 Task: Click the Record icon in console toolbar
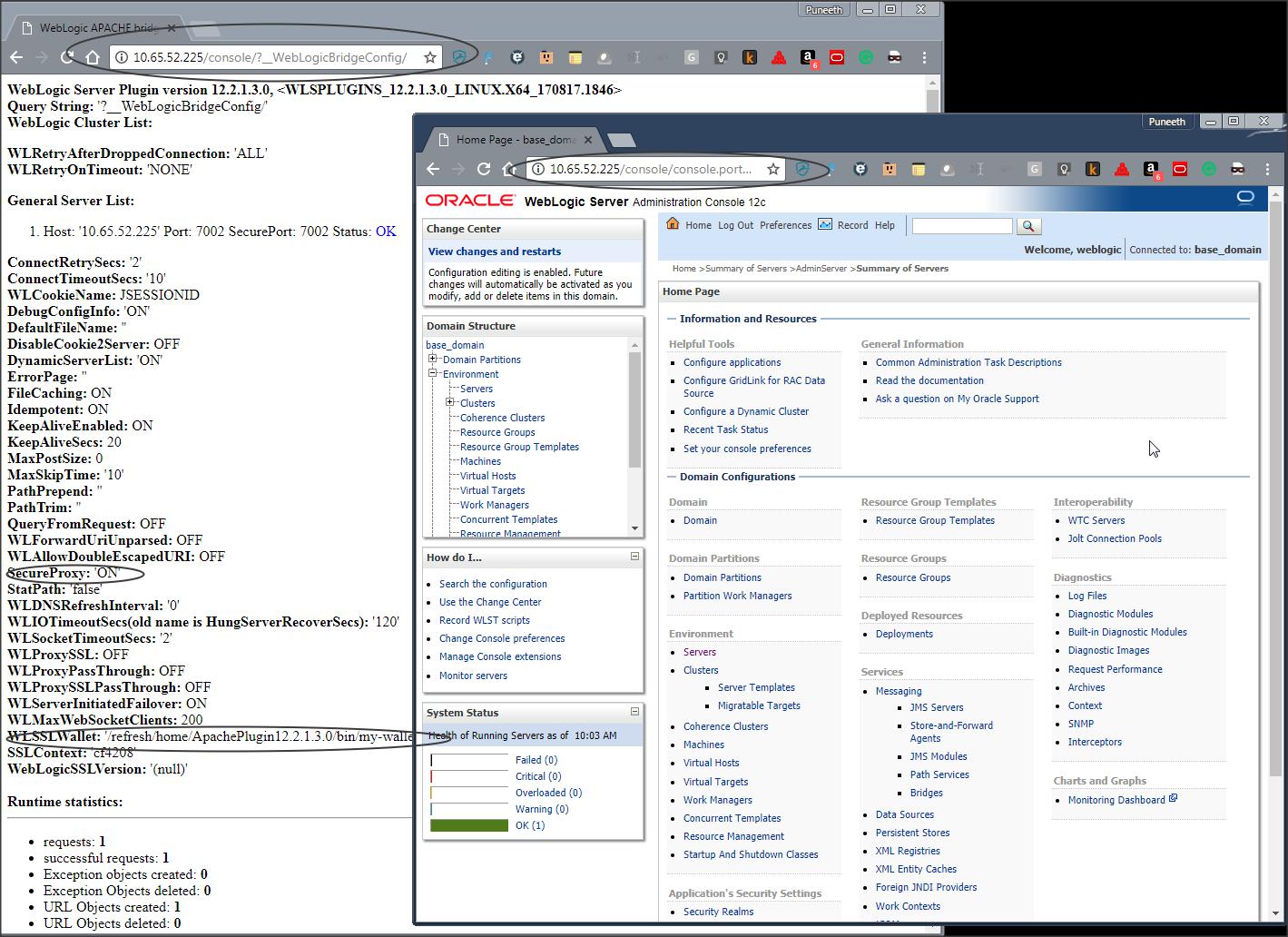[825, 224]
